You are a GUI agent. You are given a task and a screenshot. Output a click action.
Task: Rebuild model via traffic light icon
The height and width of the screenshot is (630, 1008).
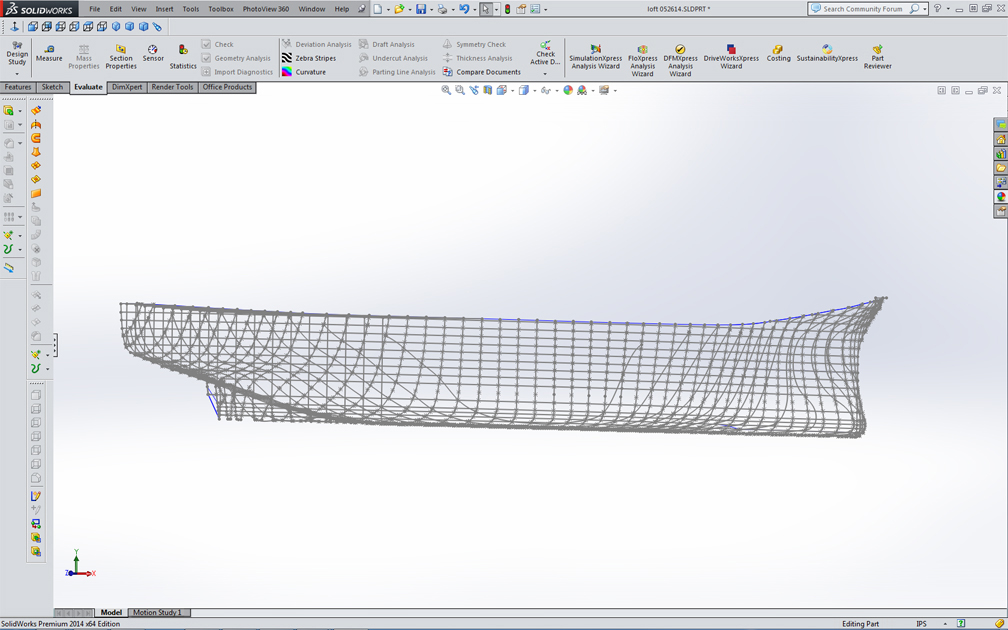click(x=507, y=9)
